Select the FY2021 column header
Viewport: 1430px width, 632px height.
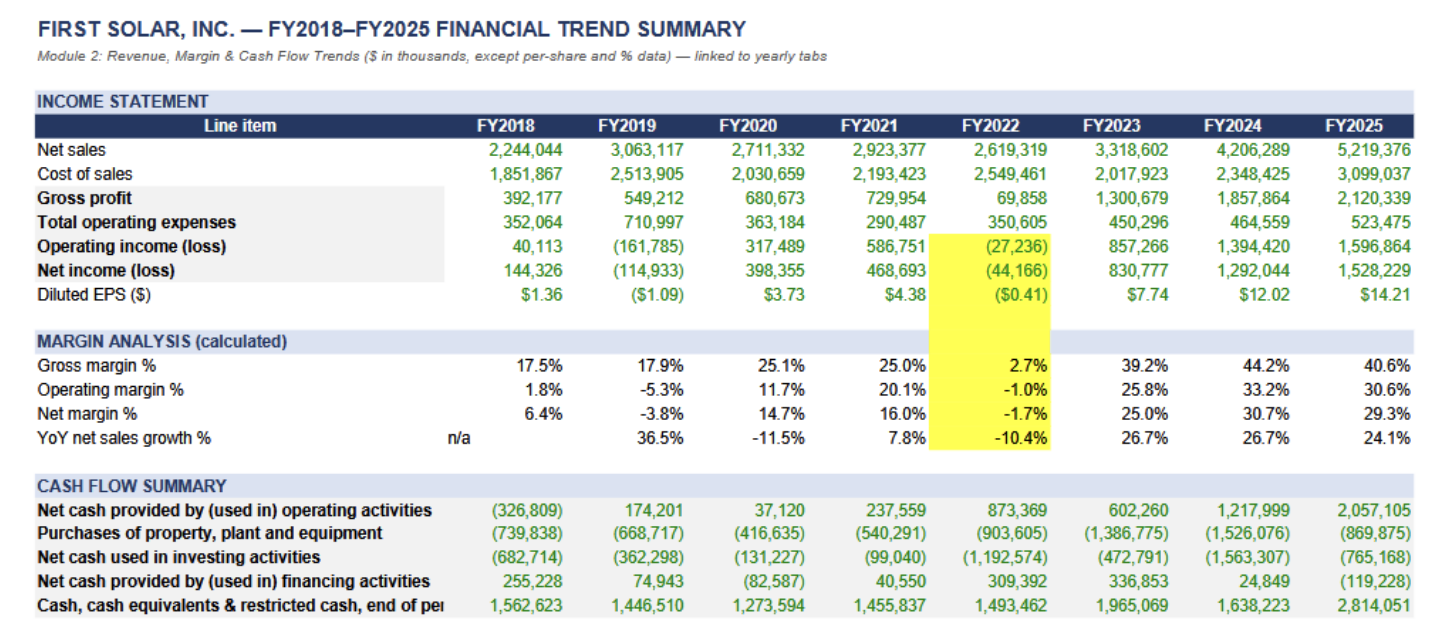click(x=869, y=126)
